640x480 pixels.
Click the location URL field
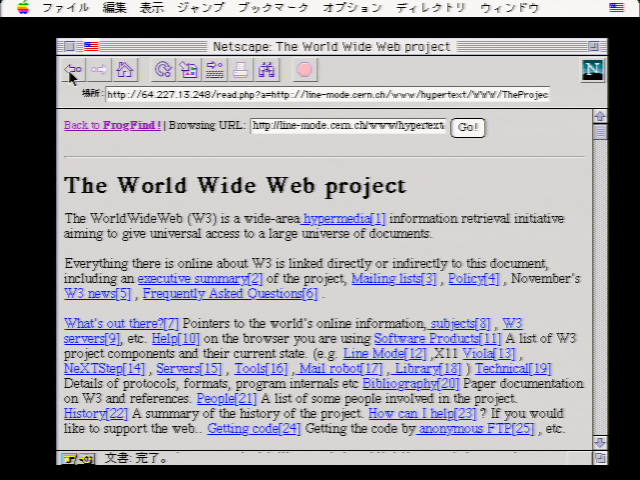[327, 94]
